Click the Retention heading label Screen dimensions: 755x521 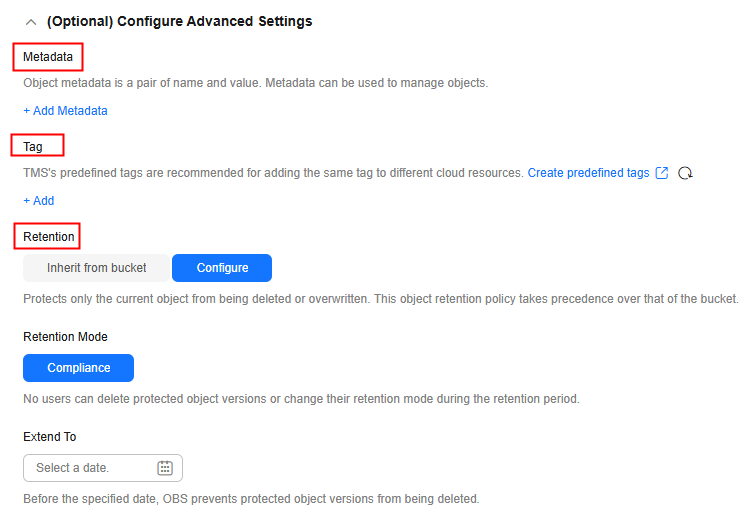49,236
